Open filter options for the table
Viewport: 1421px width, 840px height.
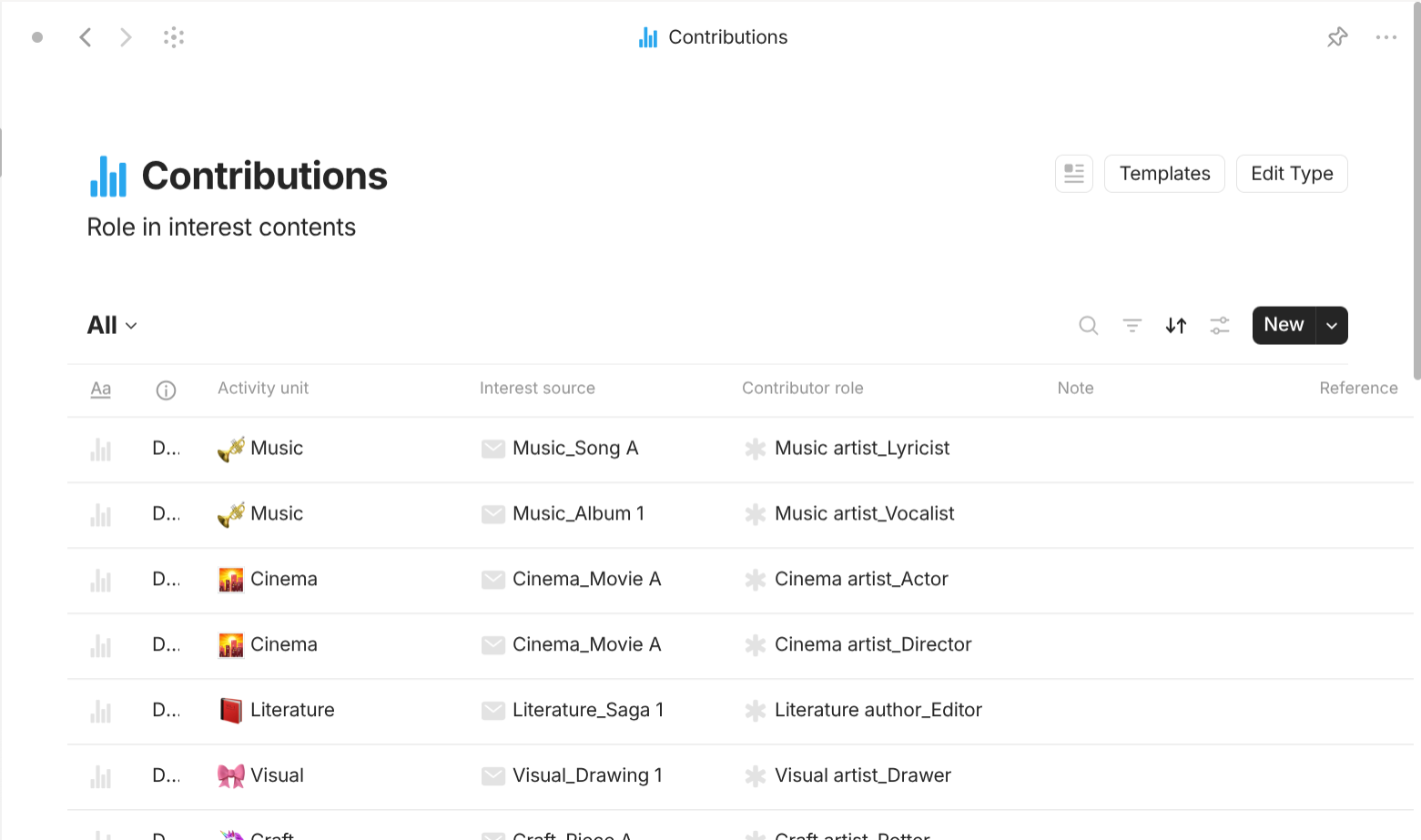pos(1132,325)
